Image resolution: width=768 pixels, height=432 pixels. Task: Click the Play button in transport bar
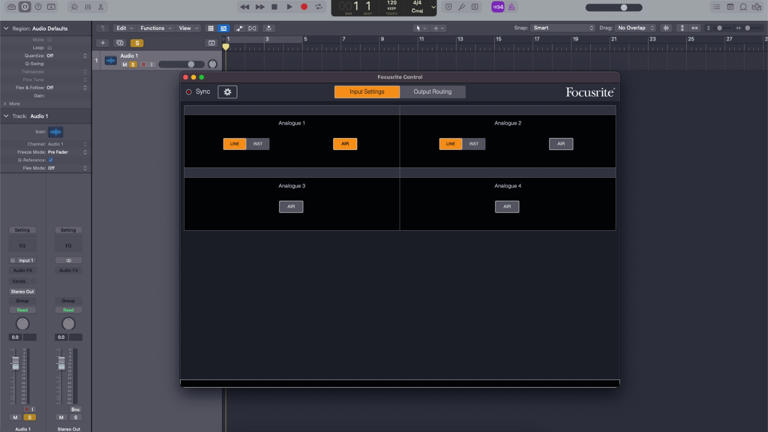tap(289, 7)
